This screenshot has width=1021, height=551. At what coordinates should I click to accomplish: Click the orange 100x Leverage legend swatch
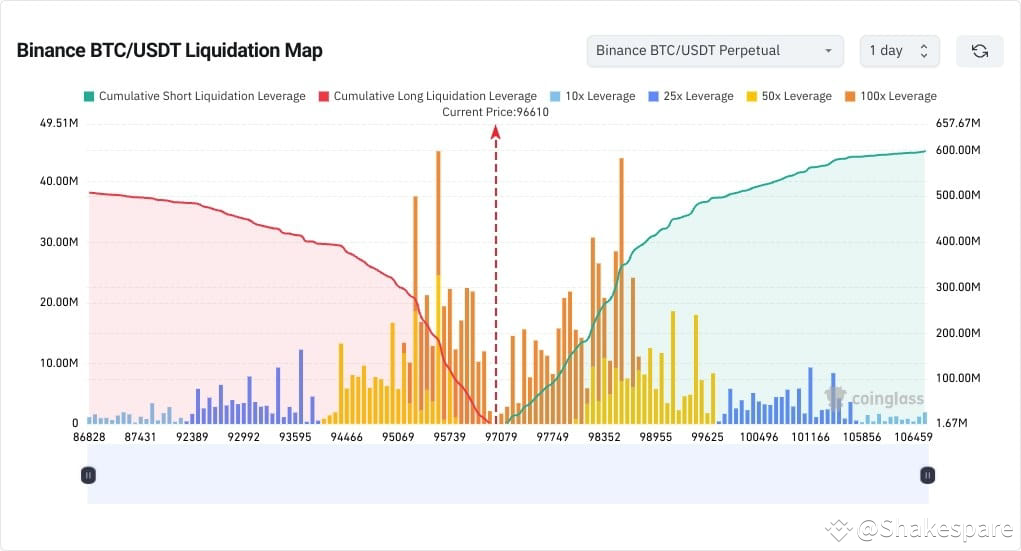point(850,96)
